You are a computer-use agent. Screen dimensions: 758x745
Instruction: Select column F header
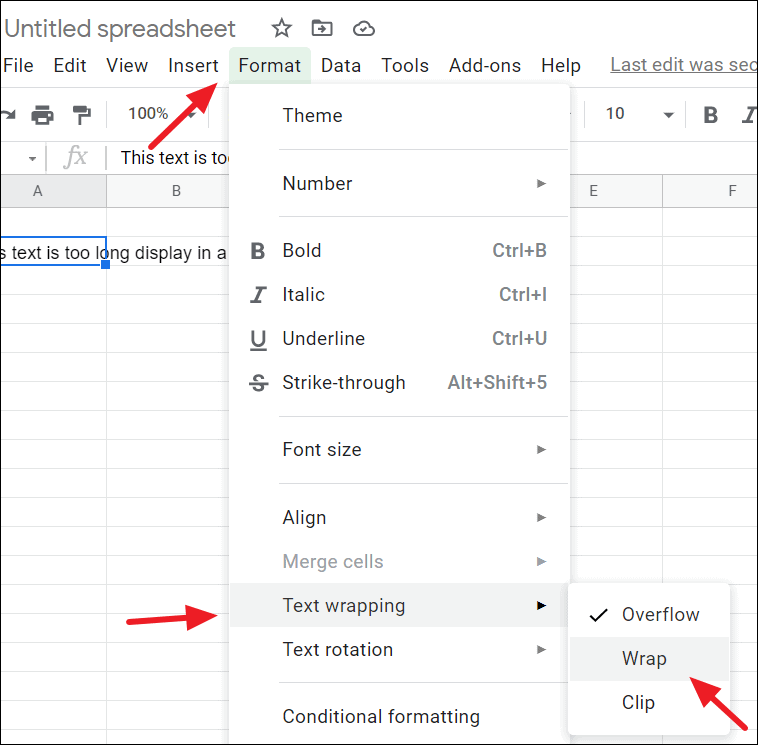click(710, 191)
